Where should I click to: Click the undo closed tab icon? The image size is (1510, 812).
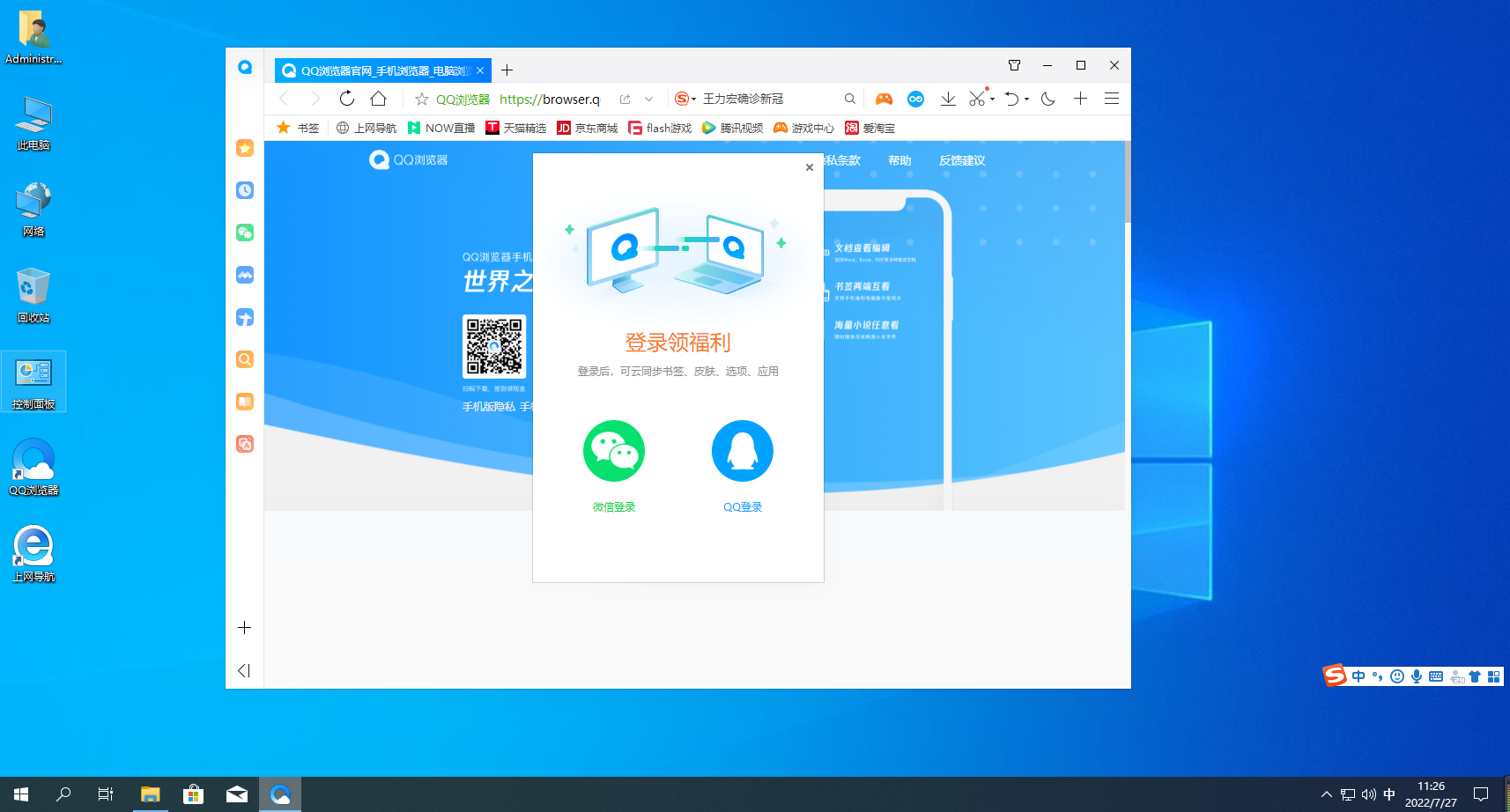(x=1012, y=99)
